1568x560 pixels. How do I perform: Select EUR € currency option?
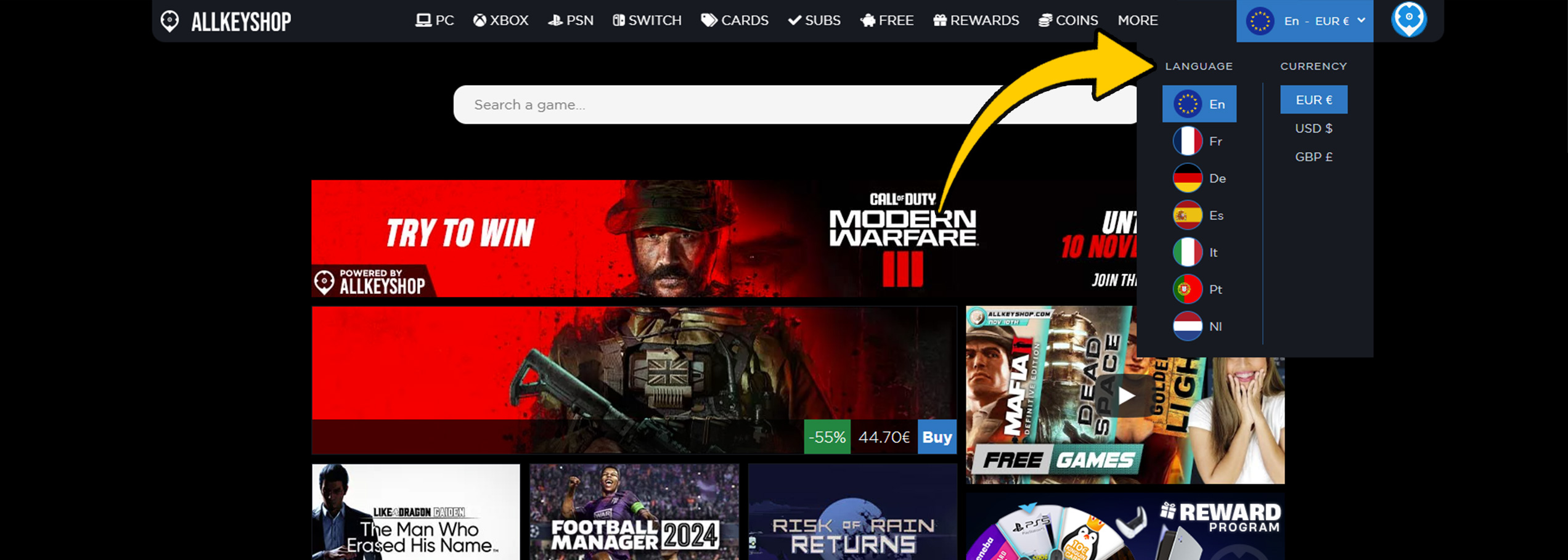click(1313, 100)
